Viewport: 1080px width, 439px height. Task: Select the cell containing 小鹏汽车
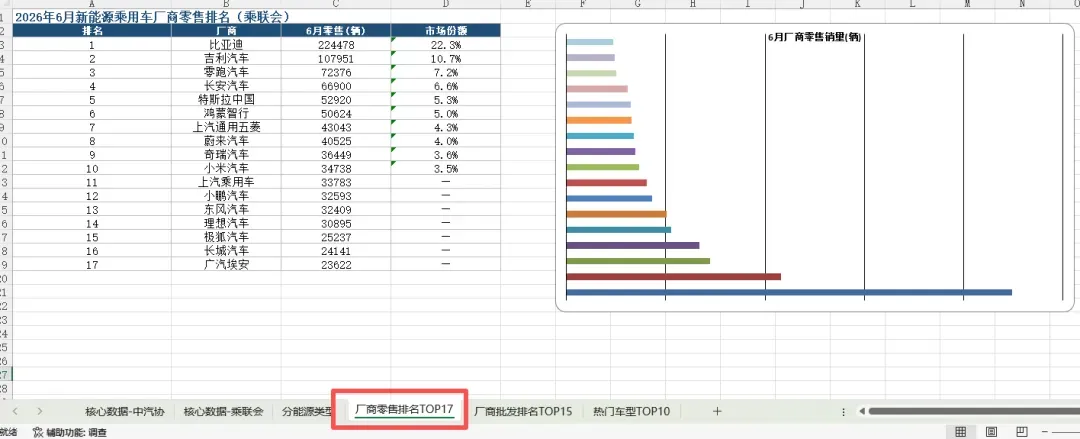[226, 196]
